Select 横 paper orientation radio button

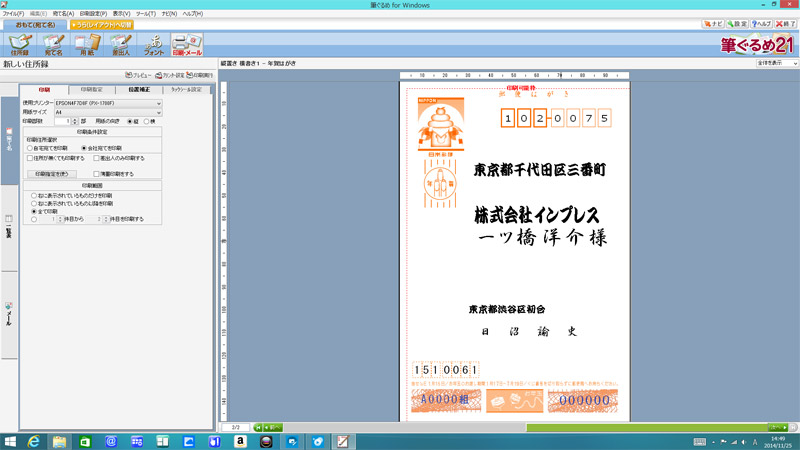[147, 121]
